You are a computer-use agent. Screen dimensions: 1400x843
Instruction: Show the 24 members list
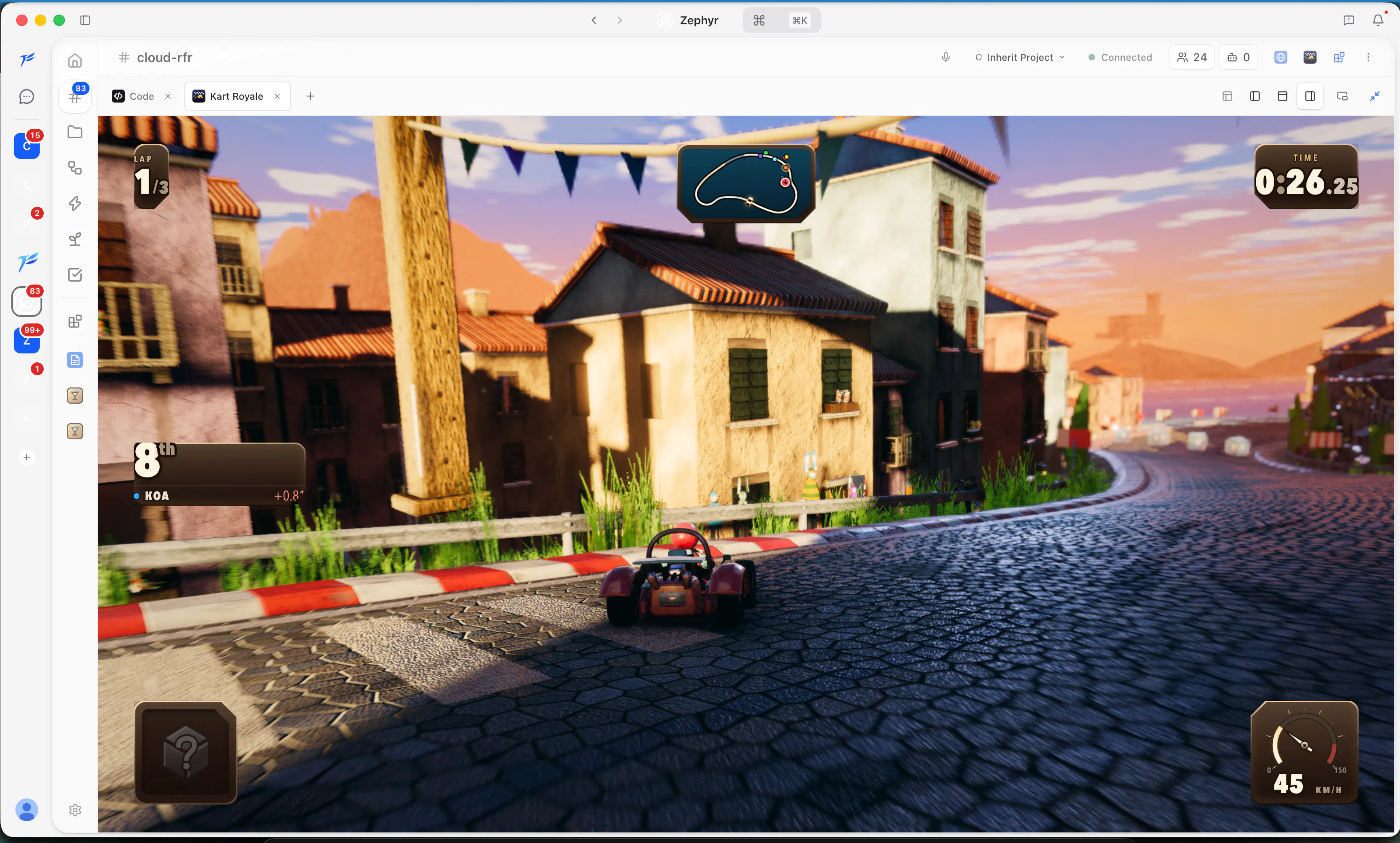pos(1192,58)
